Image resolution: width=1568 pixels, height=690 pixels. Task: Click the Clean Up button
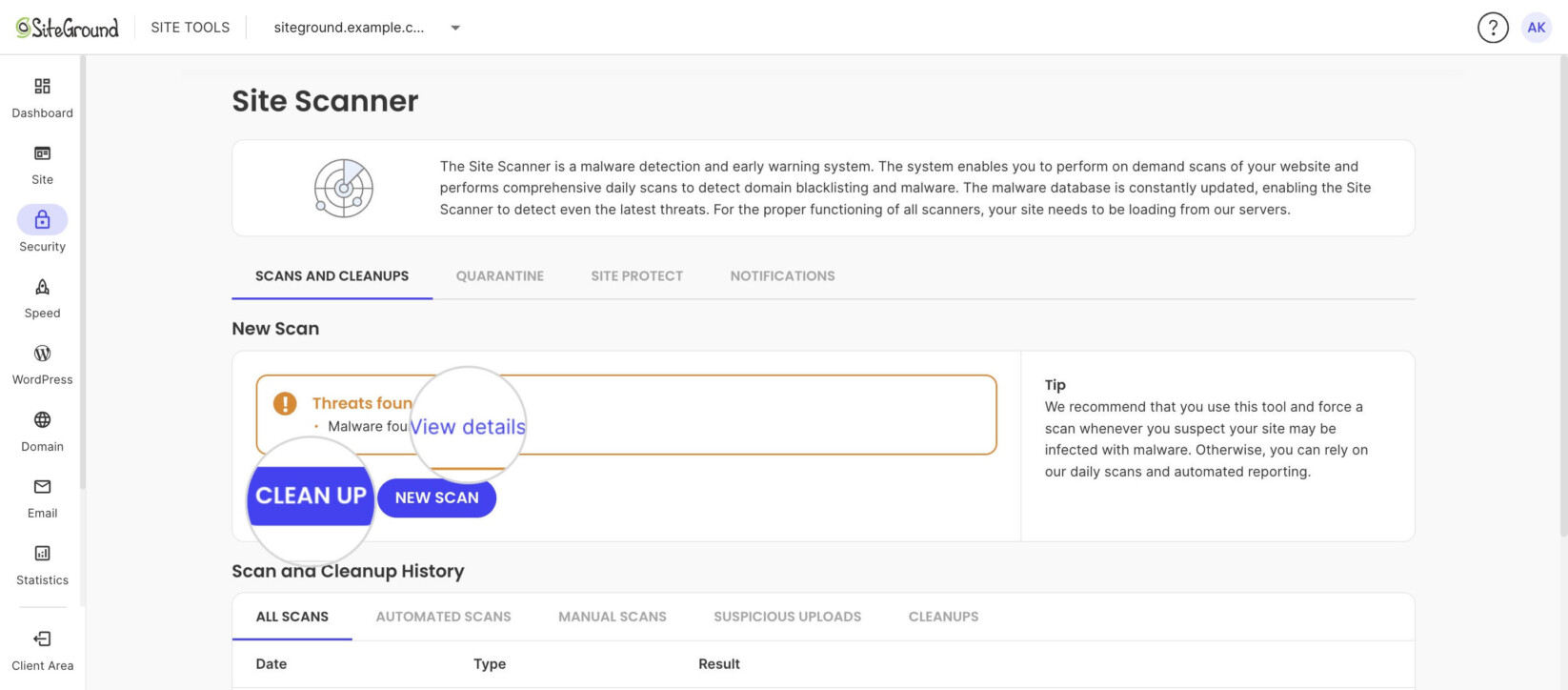[x=311, y=497]
